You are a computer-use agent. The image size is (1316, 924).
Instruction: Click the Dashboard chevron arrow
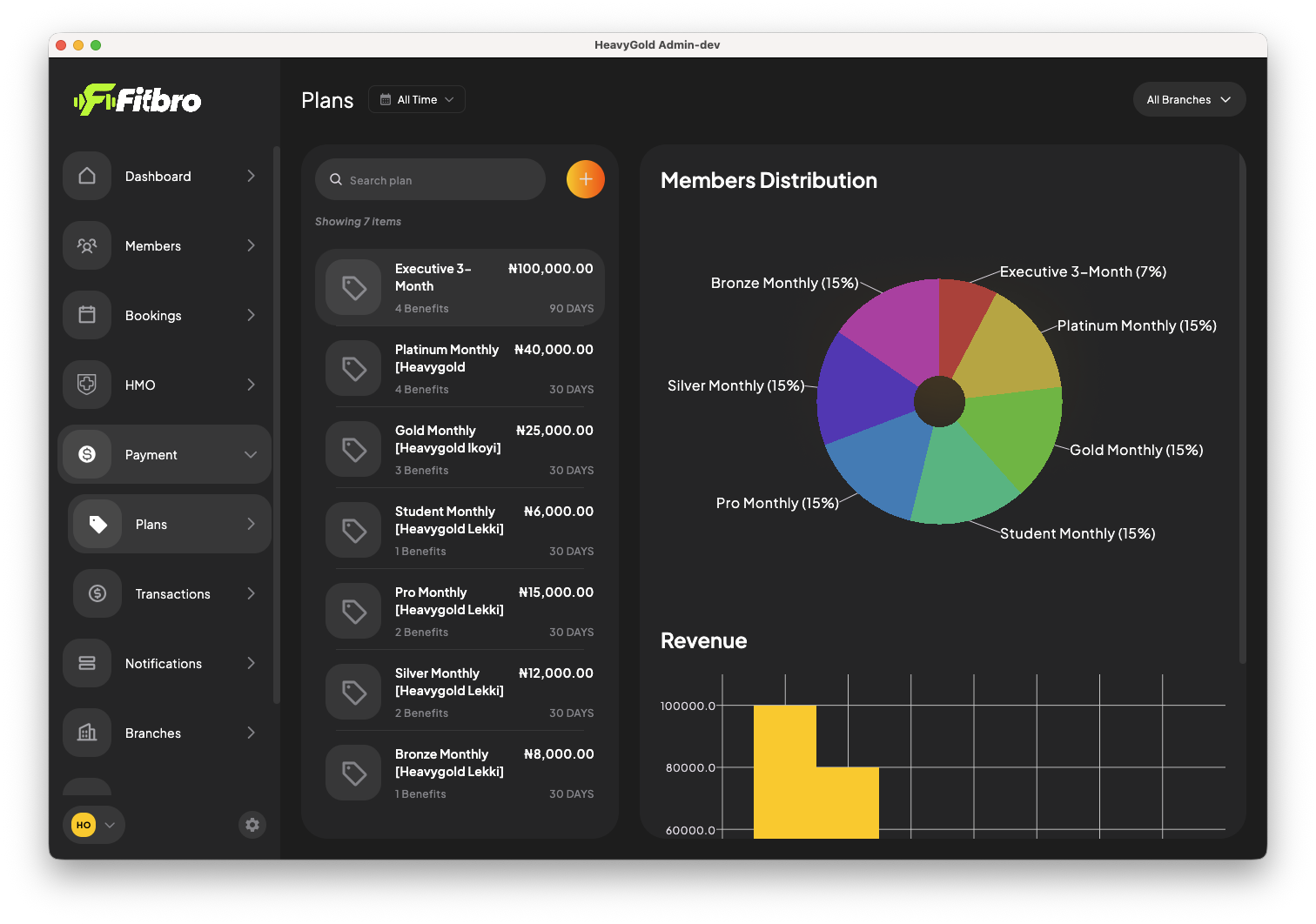pos(251,176)
